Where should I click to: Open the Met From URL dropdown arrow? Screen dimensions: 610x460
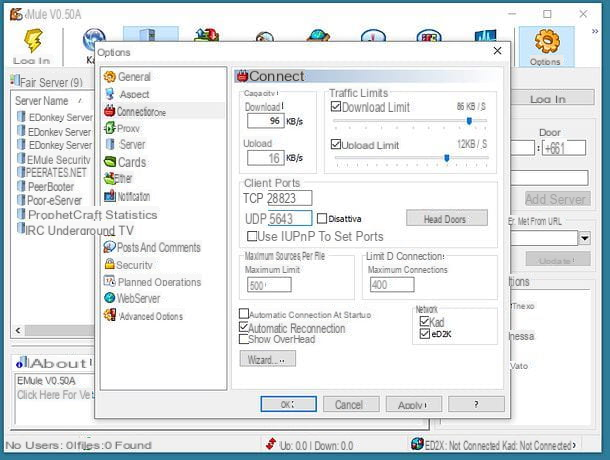point(585,238)
